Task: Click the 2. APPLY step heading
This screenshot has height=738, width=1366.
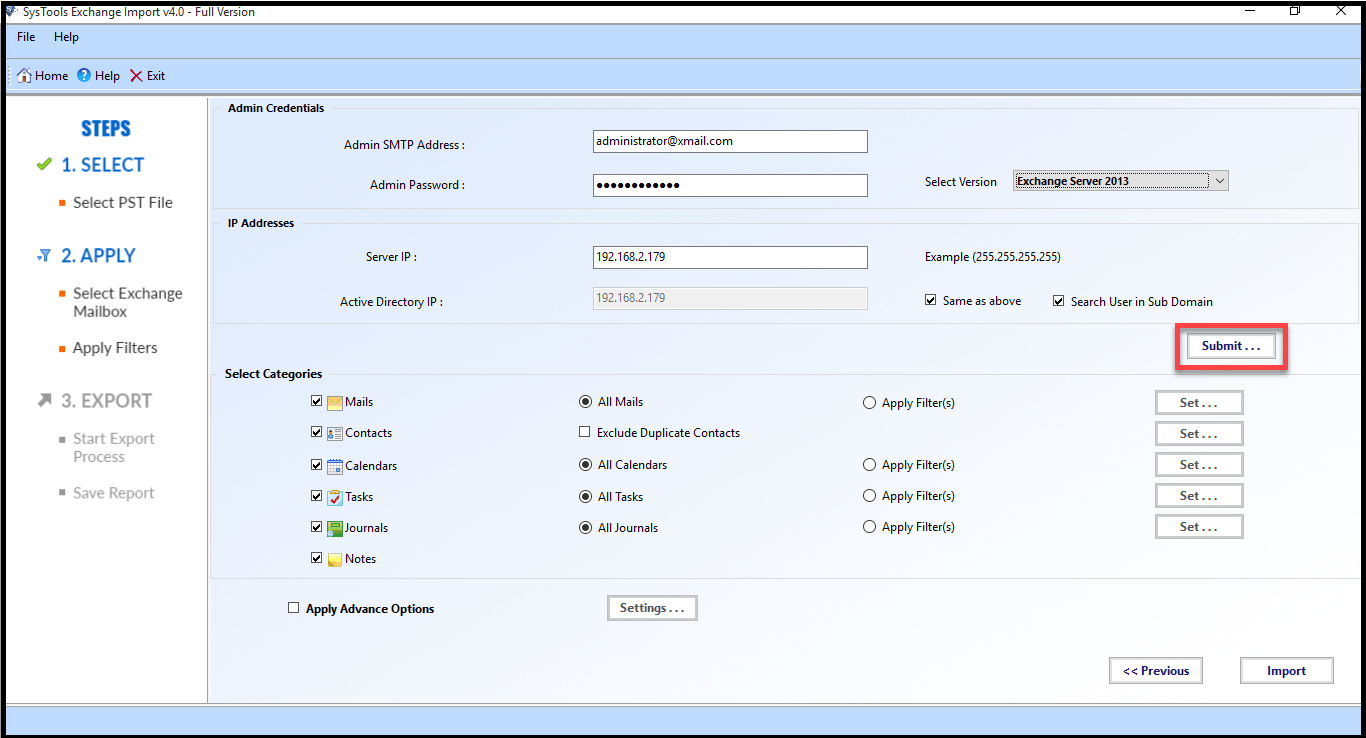Action: [x=98, y=256]
